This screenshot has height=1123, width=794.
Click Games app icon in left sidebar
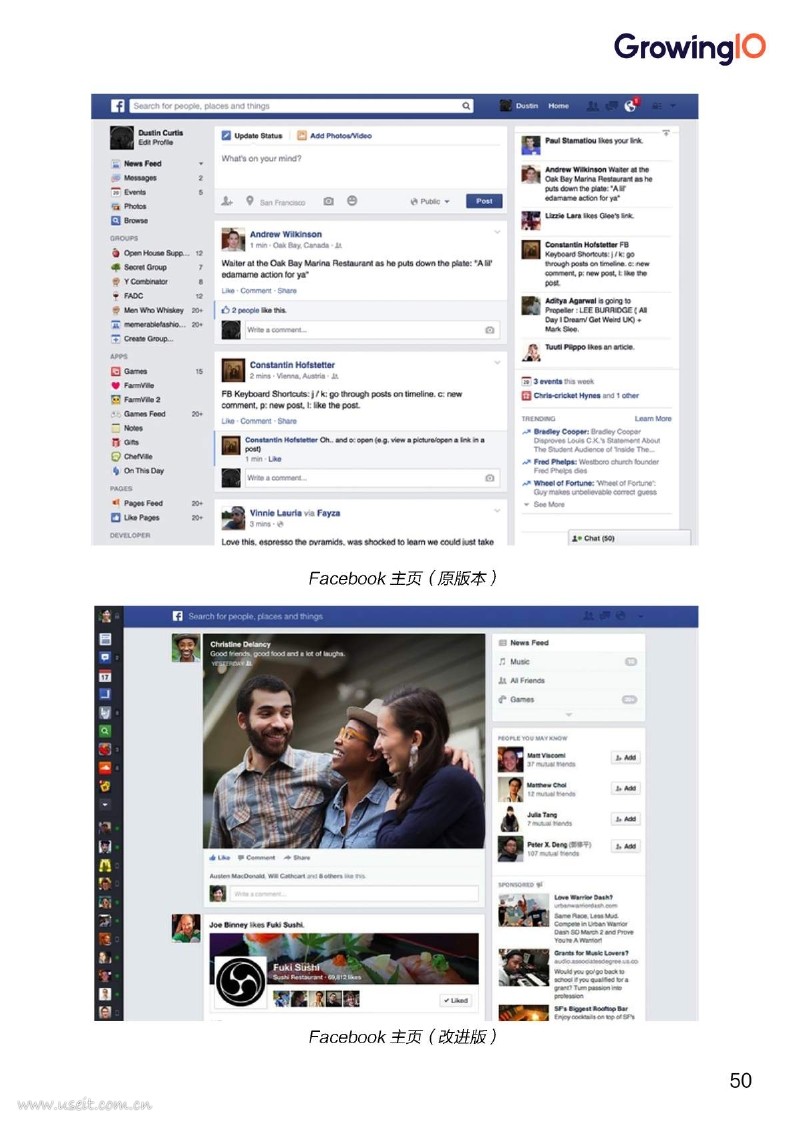tap(115, 371)
